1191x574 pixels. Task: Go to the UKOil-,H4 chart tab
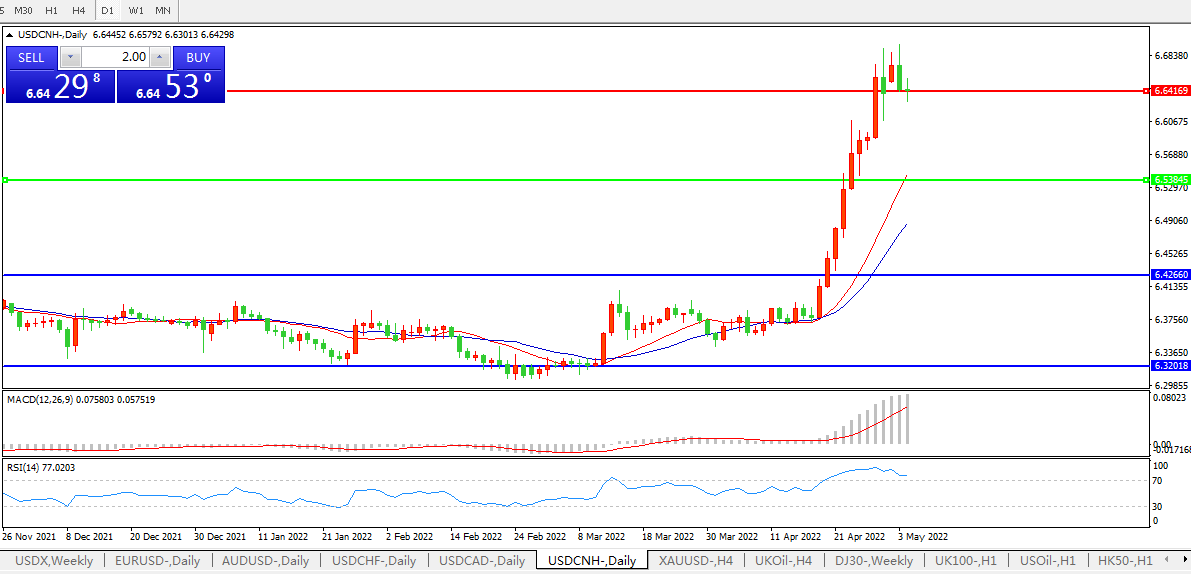(x=783, y=561)
